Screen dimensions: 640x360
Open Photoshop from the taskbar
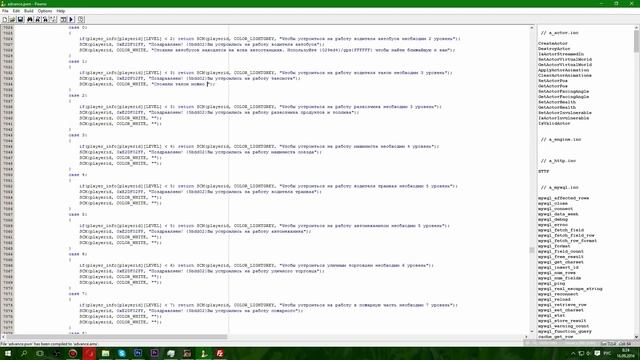coord(138,353)
